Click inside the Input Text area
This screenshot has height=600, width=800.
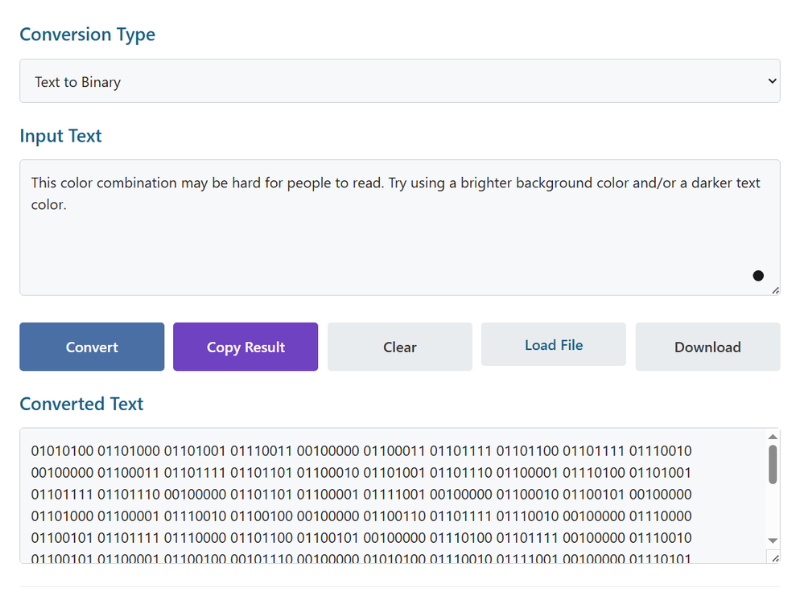coord(399,228)
